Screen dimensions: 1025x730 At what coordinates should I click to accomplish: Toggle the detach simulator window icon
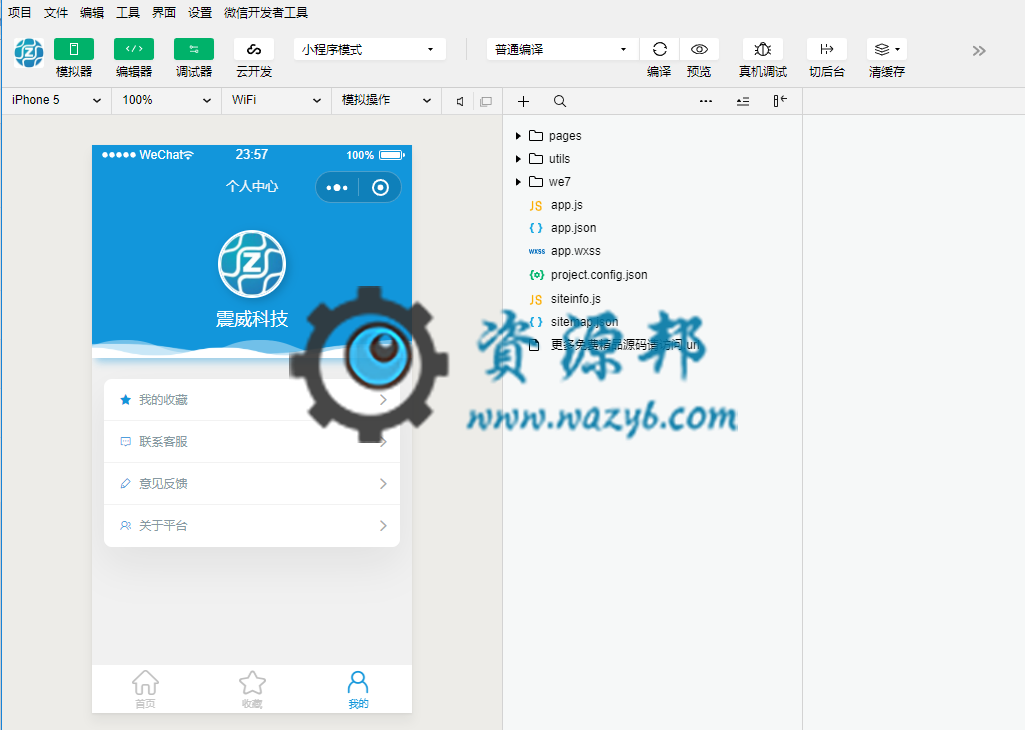click(x=486, y=101)
